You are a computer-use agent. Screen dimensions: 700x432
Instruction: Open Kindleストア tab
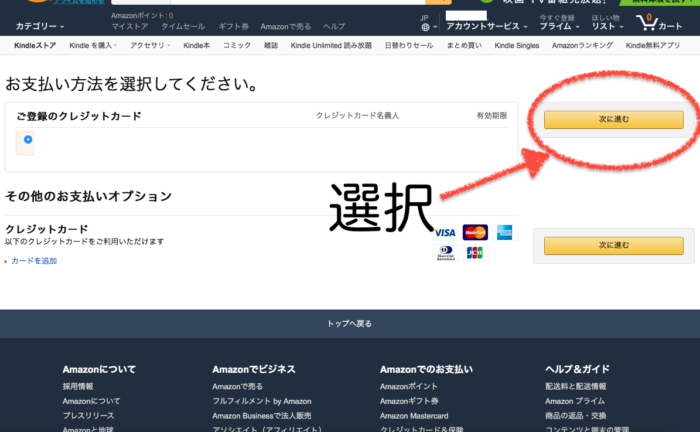(35, 46)
